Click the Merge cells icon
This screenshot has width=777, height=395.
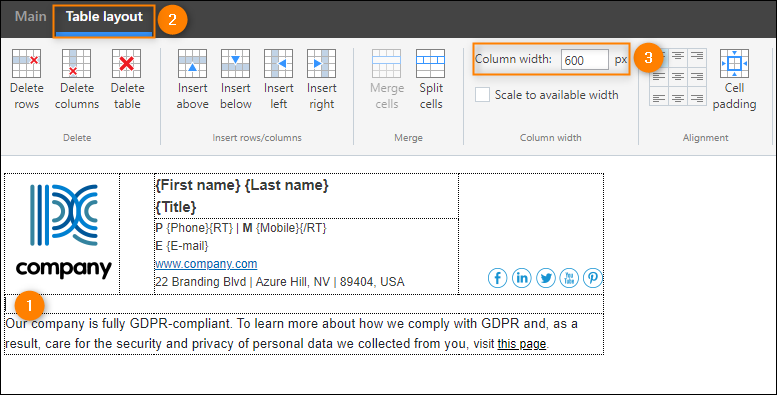(387, 63)
